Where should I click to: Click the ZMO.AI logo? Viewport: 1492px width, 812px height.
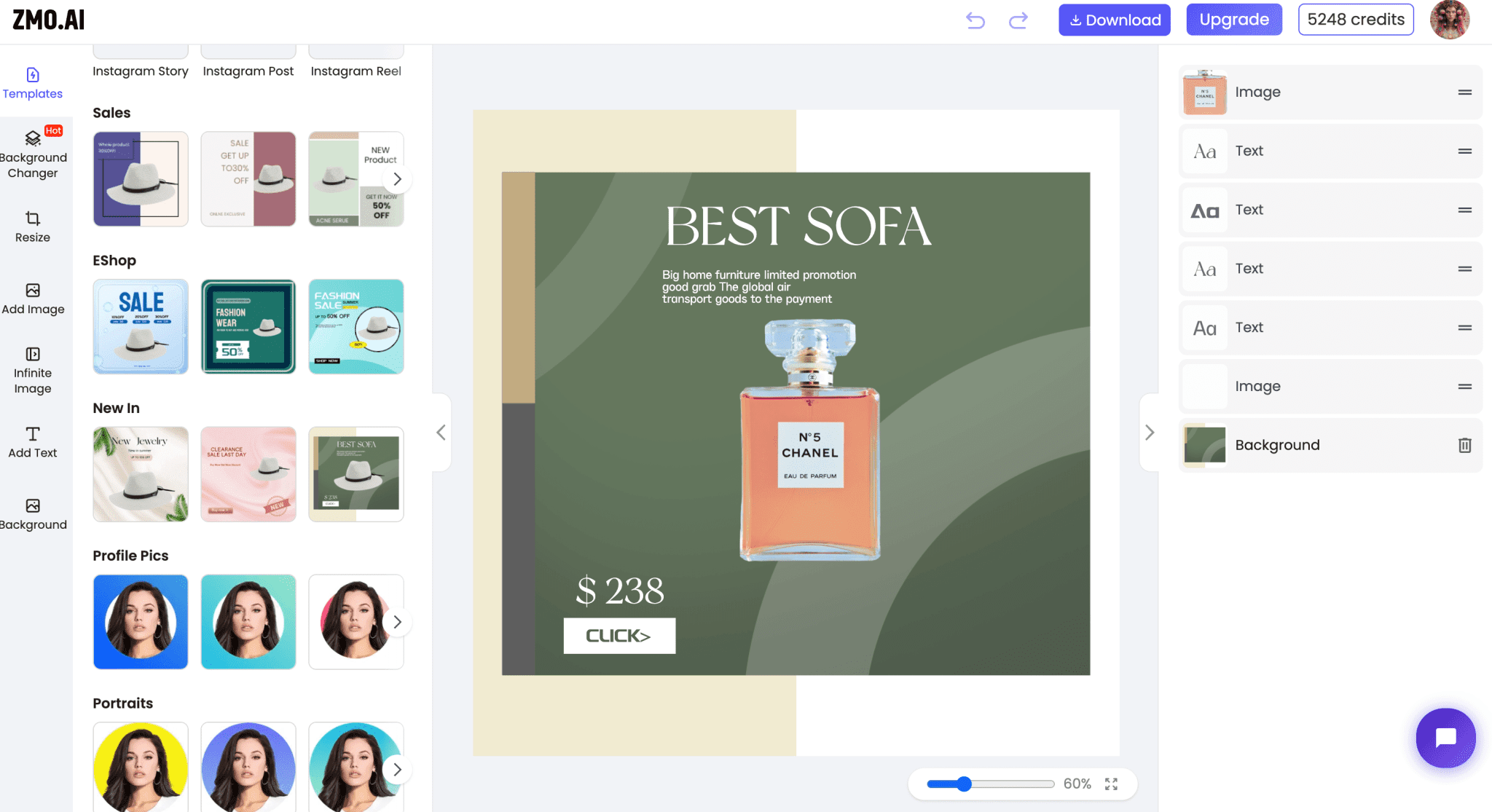(x=49, y=20)
